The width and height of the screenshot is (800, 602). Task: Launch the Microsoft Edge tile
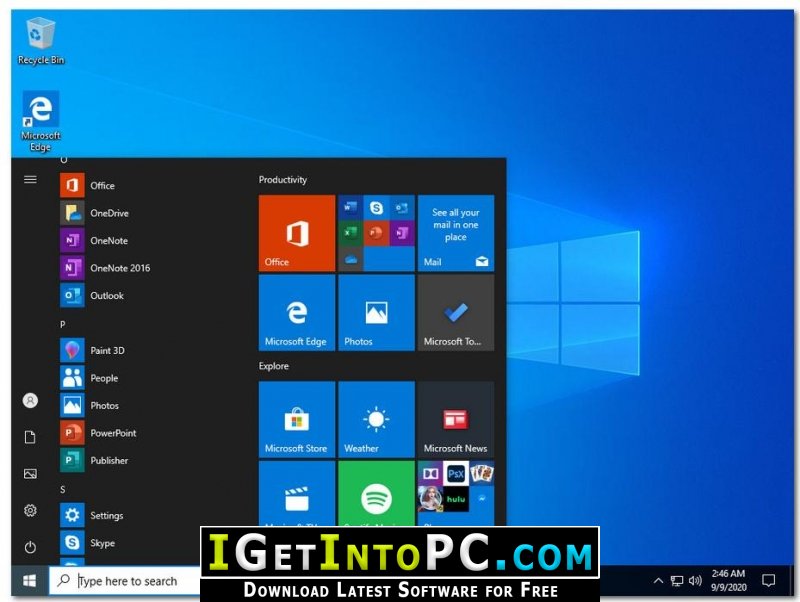click(x=297, y=313)
